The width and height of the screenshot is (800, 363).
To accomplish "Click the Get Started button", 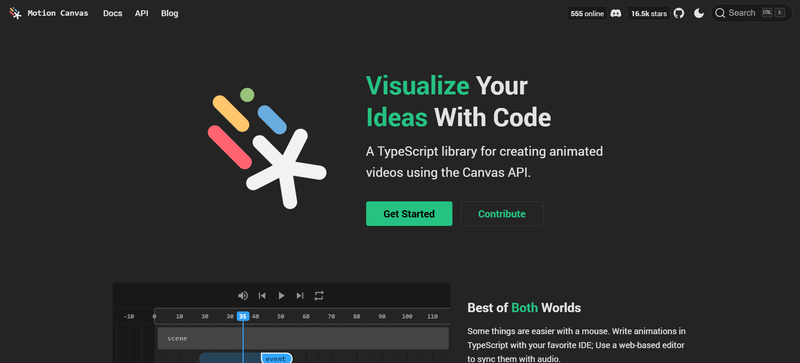I will [x=409, y=213].
